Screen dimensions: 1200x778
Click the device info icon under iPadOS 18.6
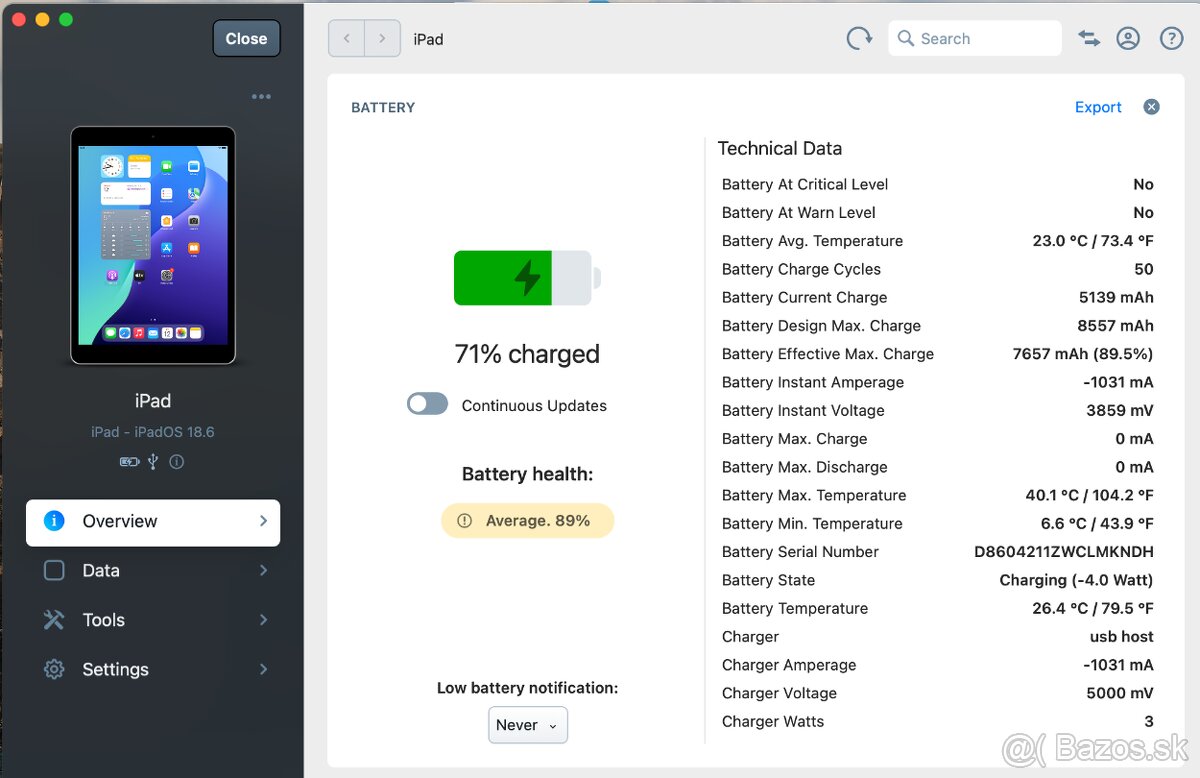pos(177,462)
